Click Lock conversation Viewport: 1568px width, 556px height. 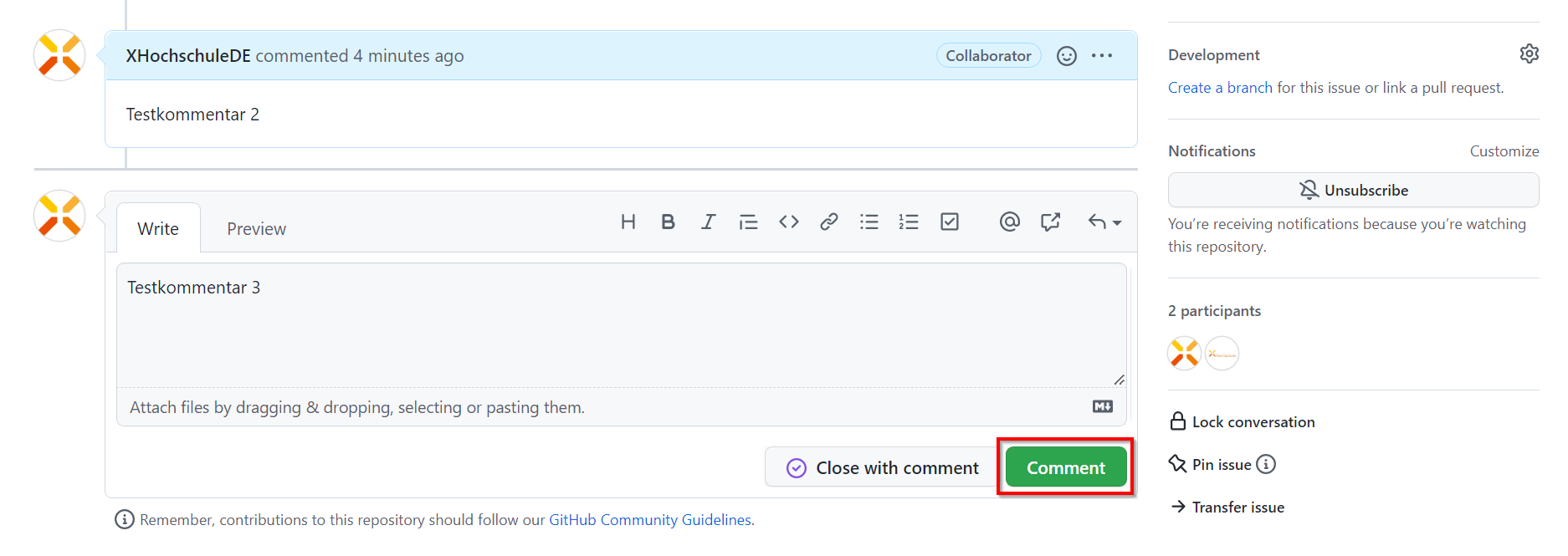tap(1243, 421)
